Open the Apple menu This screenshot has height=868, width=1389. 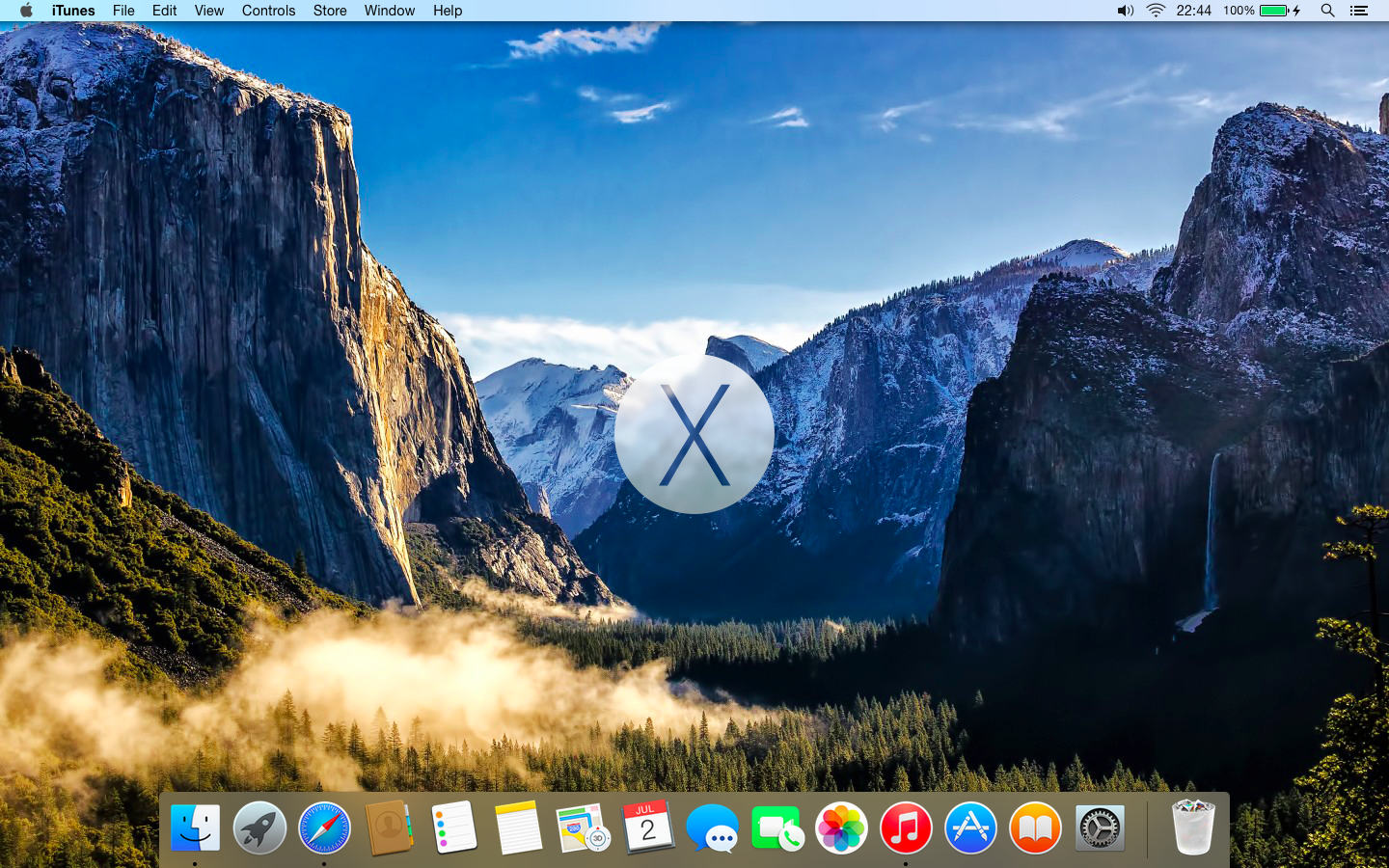26,11
